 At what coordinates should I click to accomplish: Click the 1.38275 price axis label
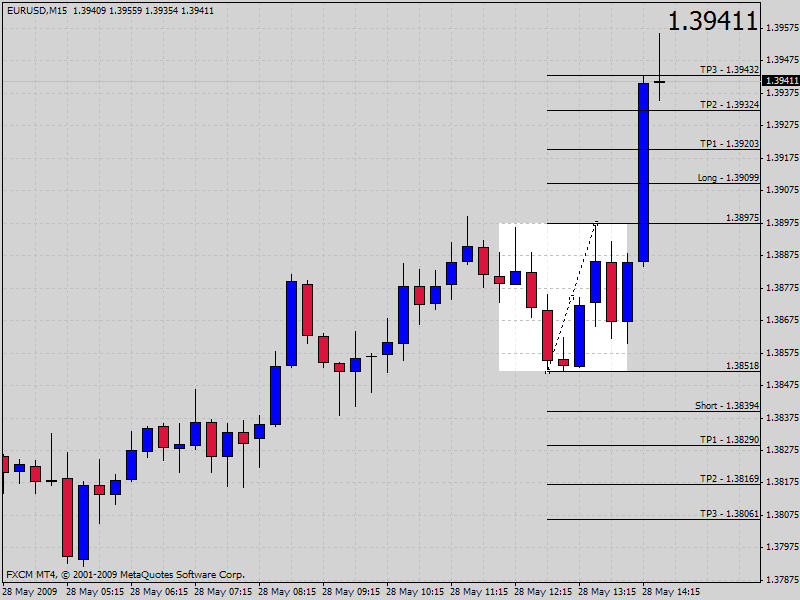782,449
